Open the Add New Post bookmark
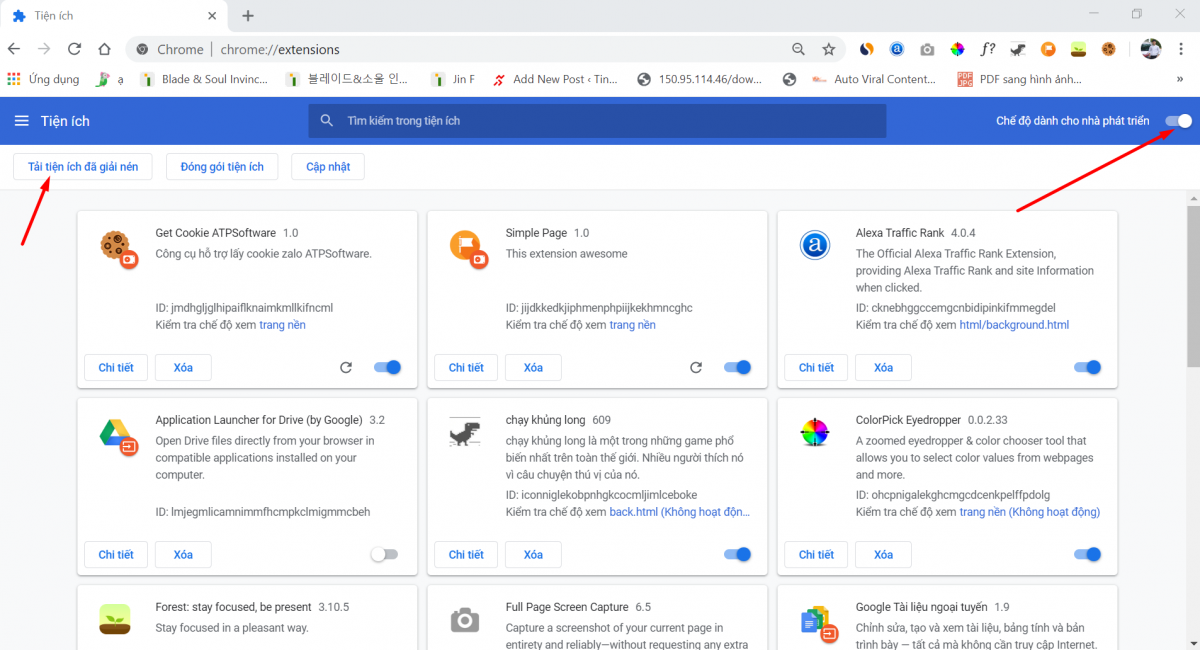Screen dimensions: 1200x650 coord(554,79)
